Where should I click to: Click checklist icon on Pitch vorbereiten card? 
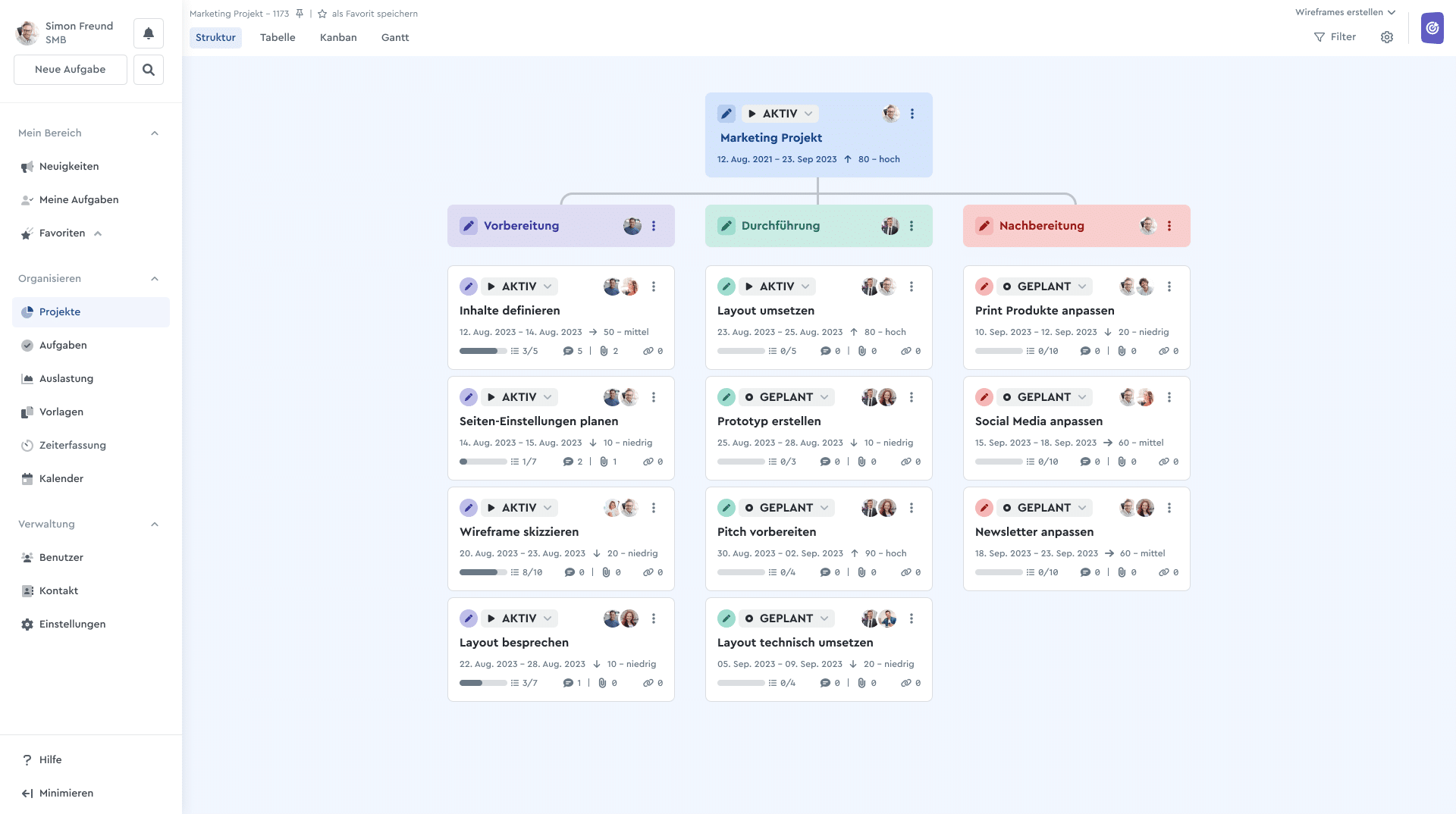point(773,573)
